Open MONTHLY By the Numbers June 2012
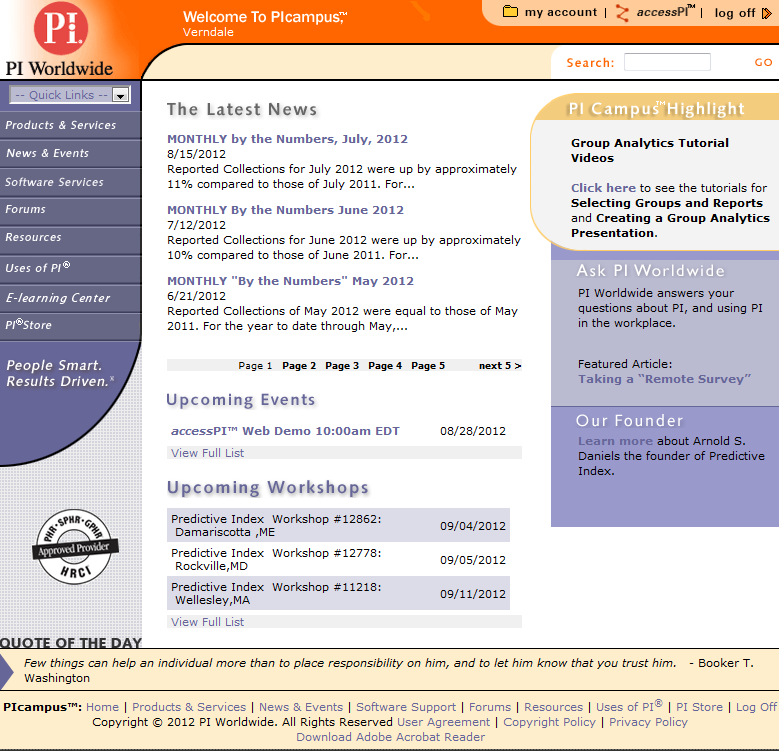 pos(285,210)
